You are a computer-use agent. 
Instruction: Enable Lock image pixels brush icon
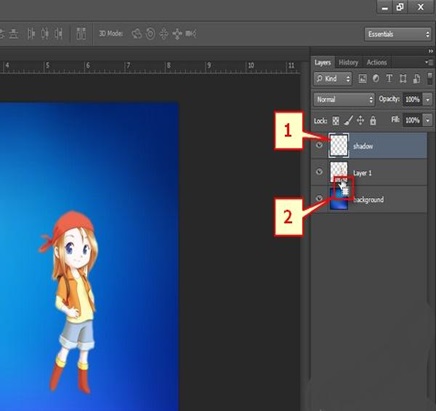[x=348, y=120]
